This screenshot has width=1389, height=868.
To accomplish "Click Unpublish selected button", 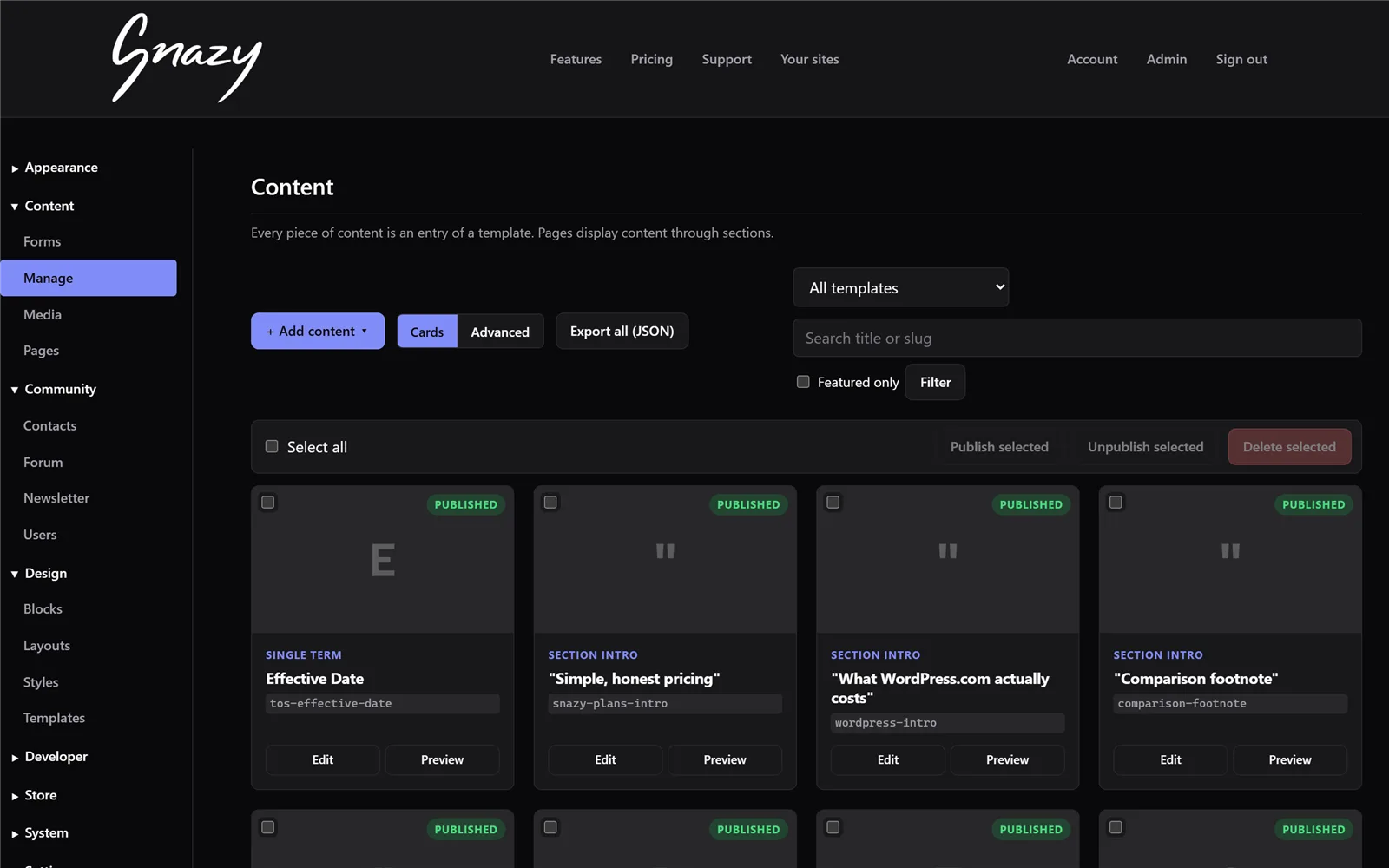I will pyautogui.click(x=1145, y=447).
